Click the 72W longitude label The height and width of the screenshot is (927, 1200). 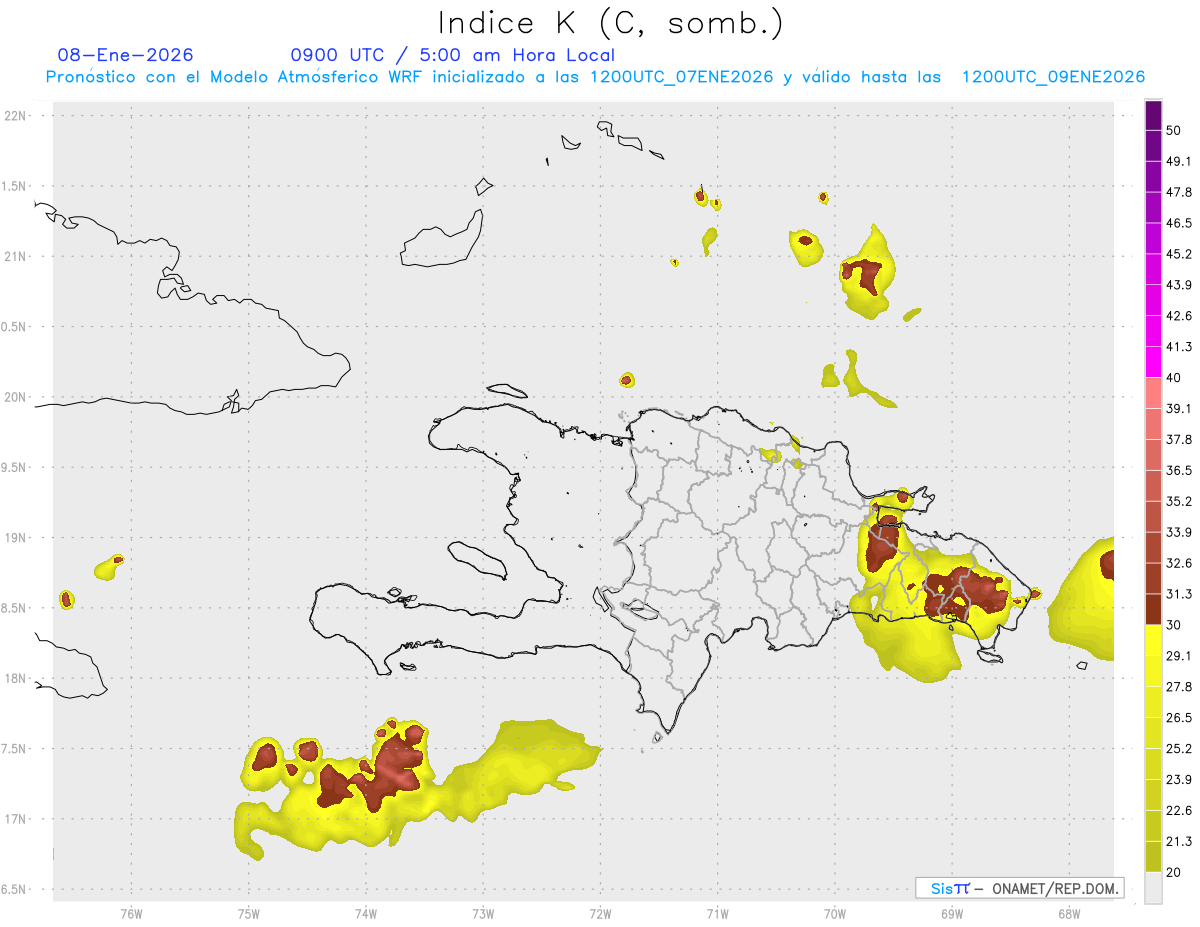coord(601,913)
